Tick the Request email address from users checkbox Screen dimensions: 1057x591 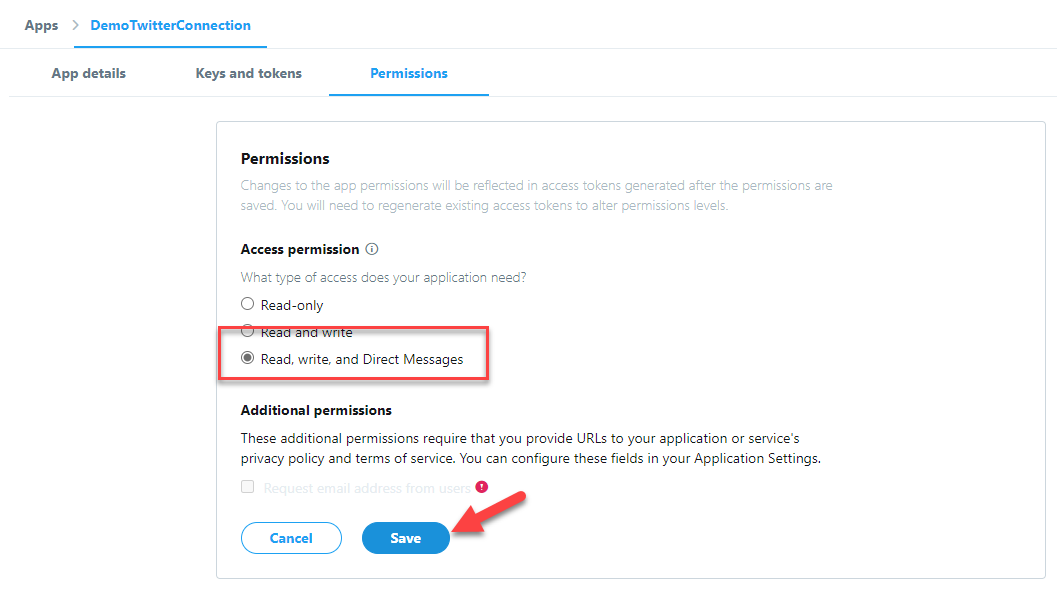[248, 488]
